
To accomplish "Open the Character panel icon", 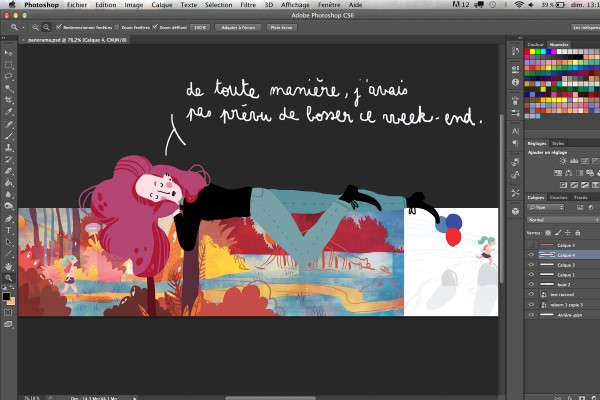I will 515,131.
